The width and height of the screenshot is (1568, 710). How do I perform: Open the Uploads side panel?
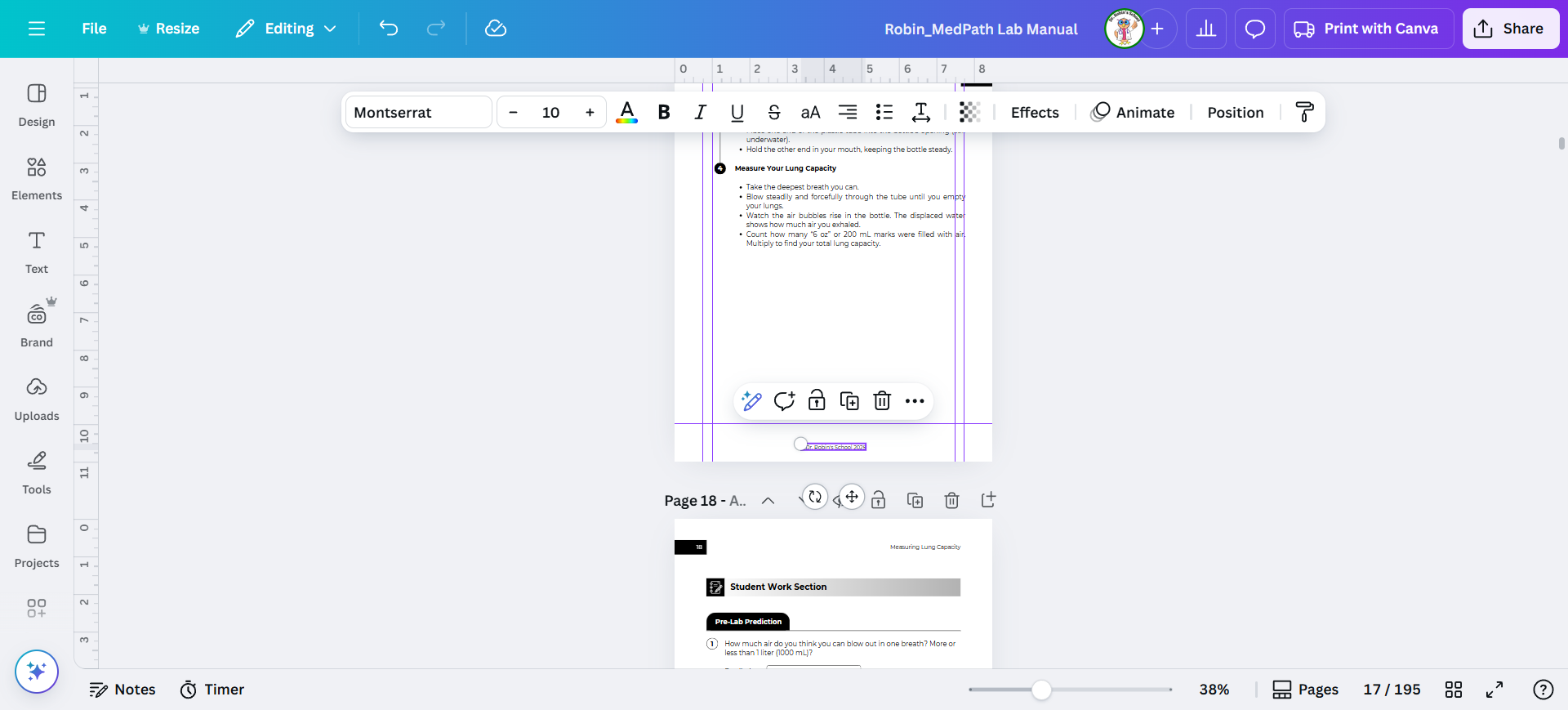[x=37, y=399]
